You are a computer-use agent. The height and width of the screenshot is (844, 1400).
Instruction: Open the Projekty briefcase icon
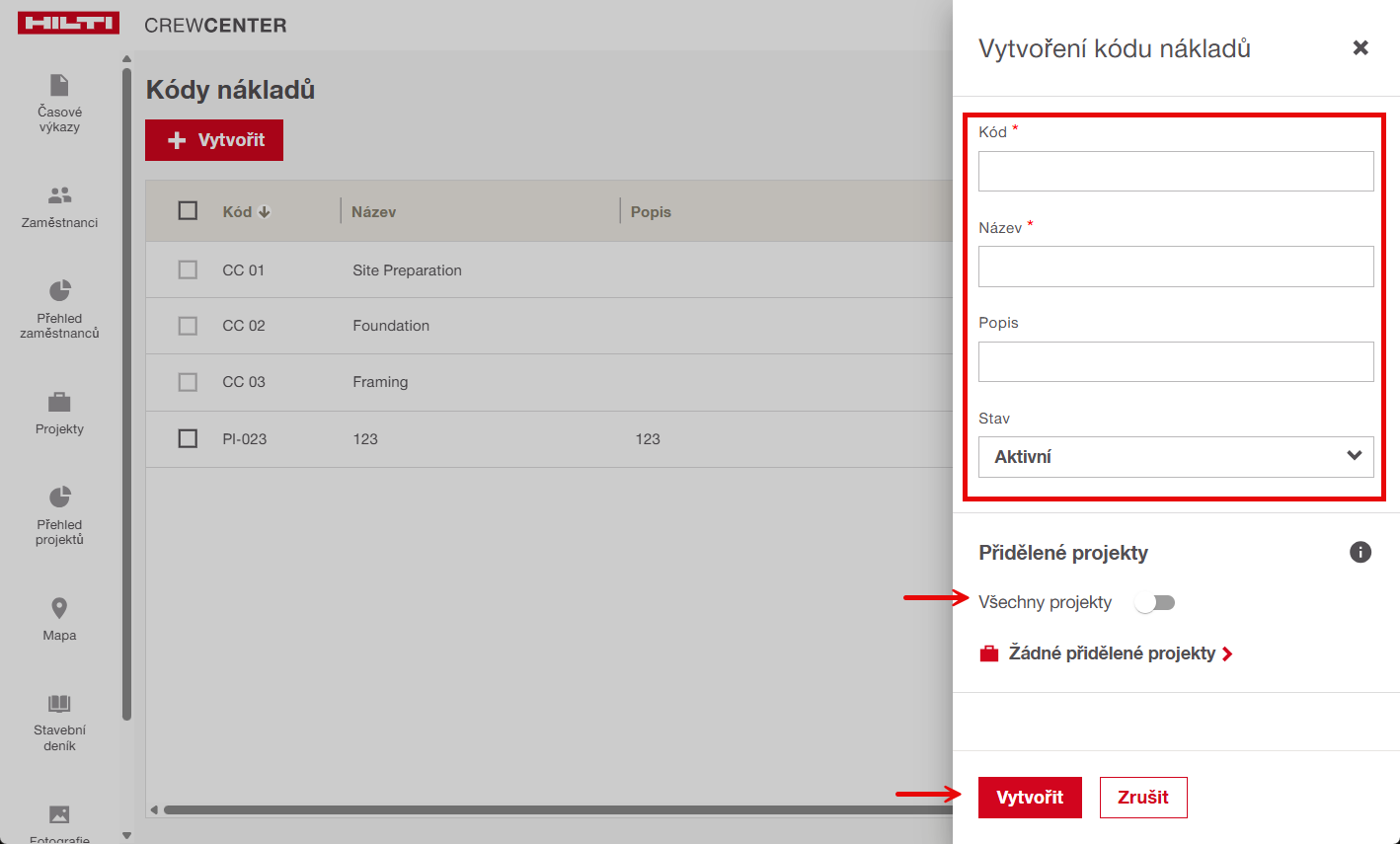pyautogui.click(x=59, y=403)
